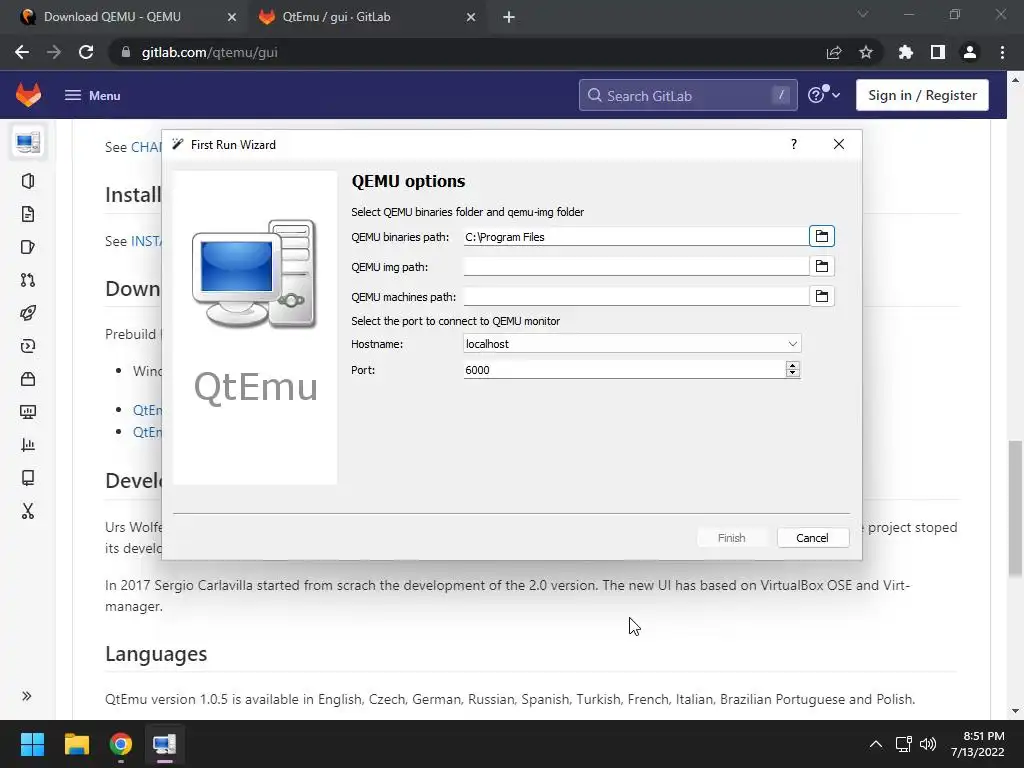Open Project information in GitLab sidebar
The image size is (1024, 768).
tap(27, 181)
